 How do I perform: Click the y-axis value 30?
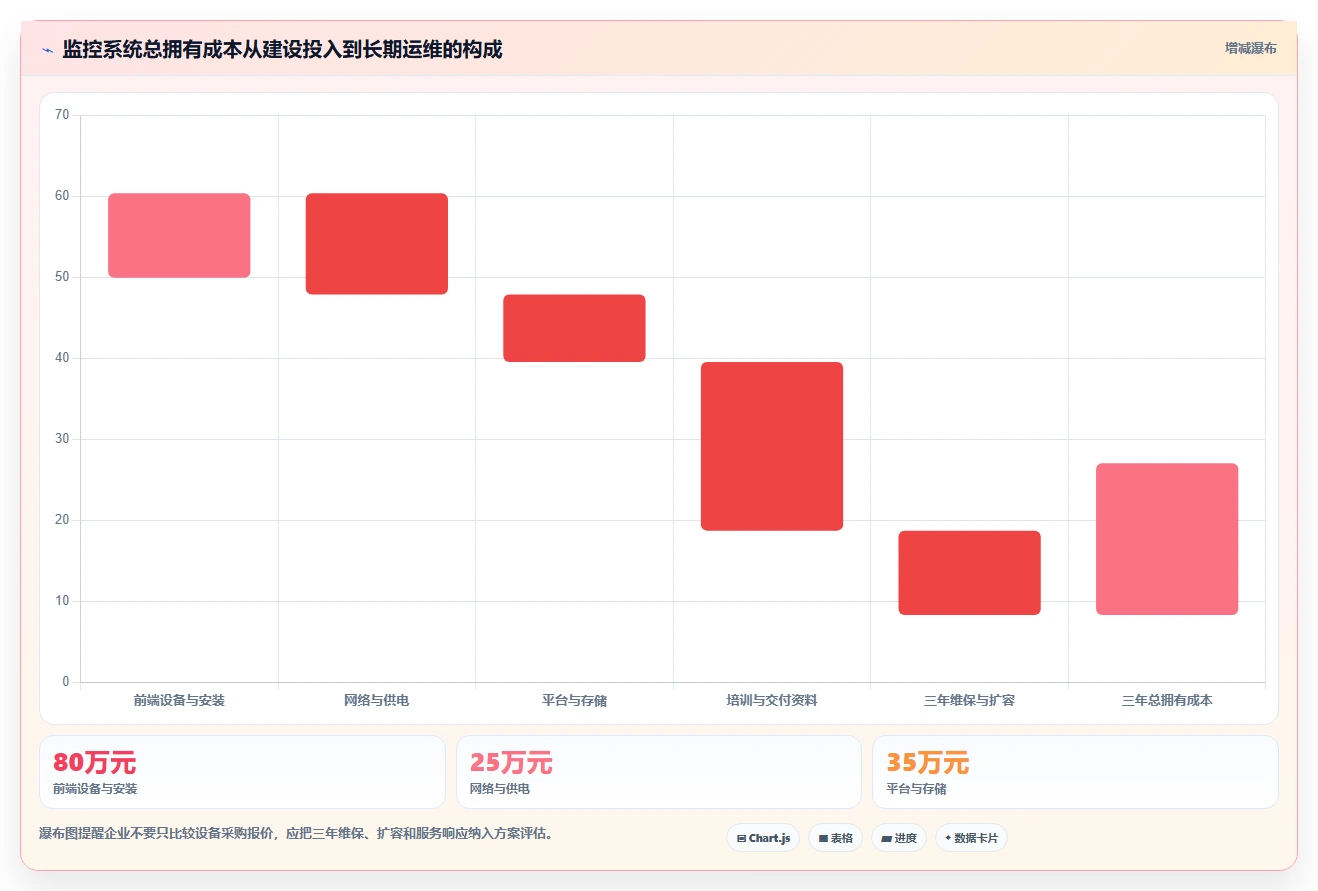(62, 439)
